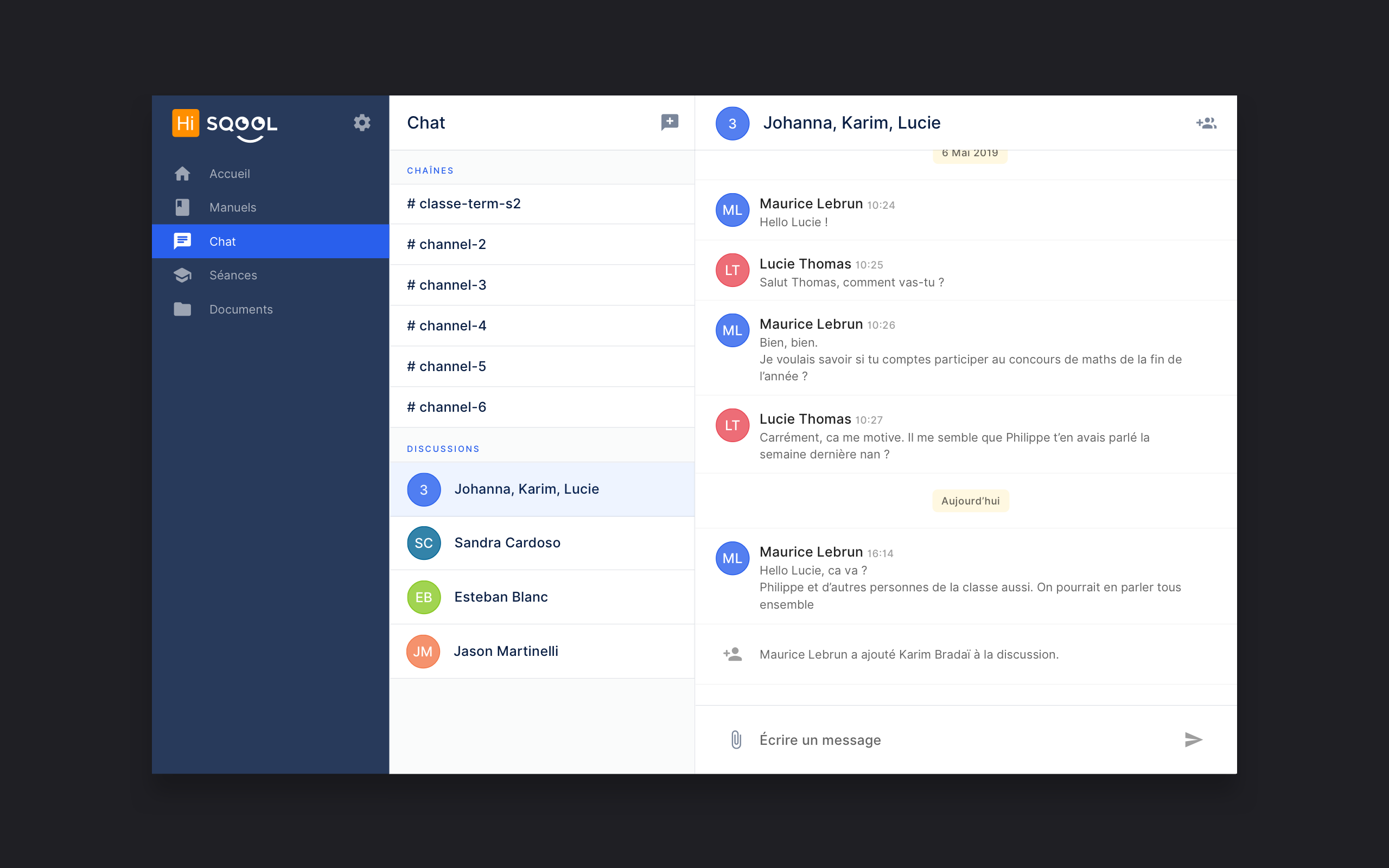Click the SC avatar of Sandra Cardoso
The width and height of the screenshot is (1389, 868).
coord(424,542)
